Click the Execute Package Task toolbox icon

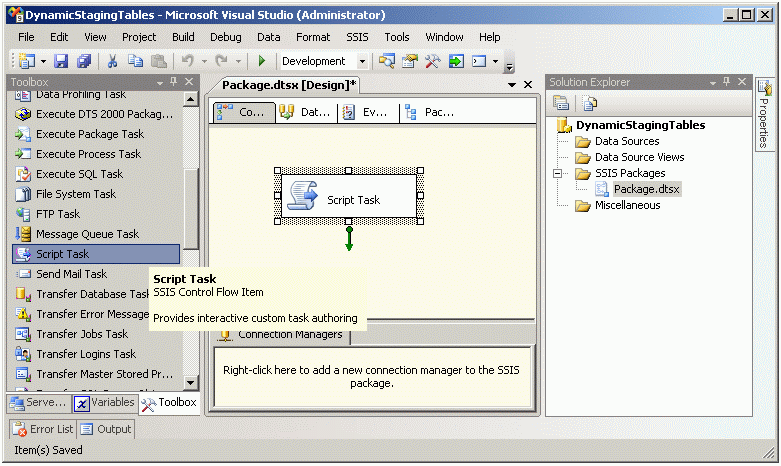tap(23, 134)
